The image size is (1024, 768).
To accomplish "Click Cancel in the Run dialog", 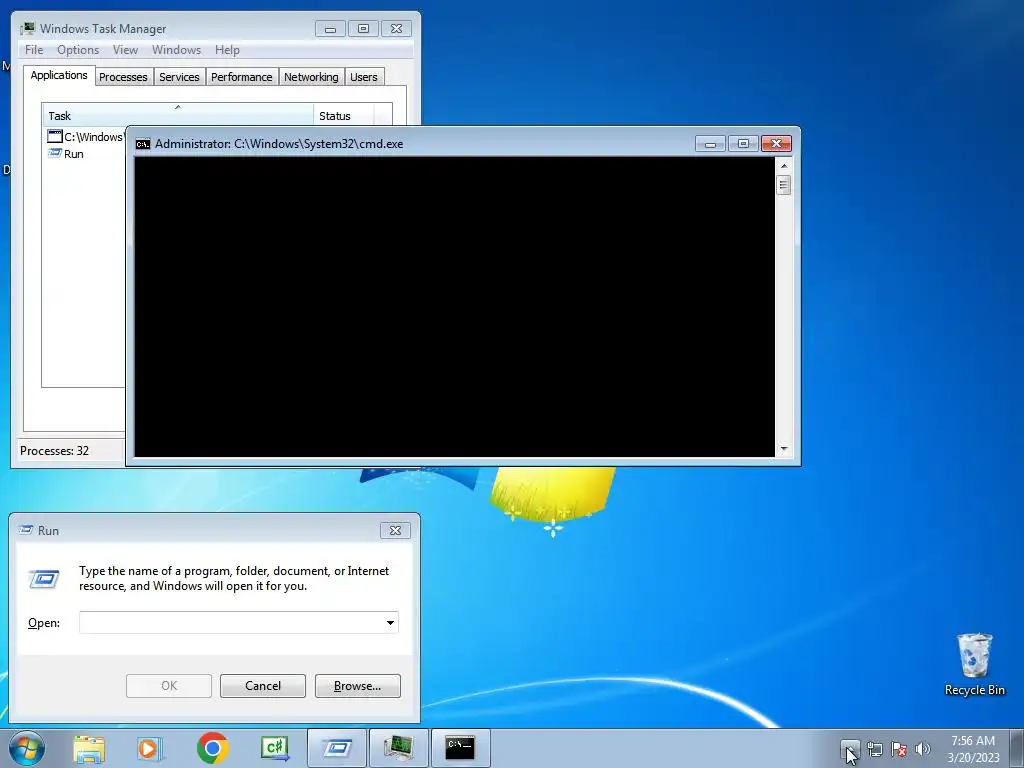I will [263, 686].
